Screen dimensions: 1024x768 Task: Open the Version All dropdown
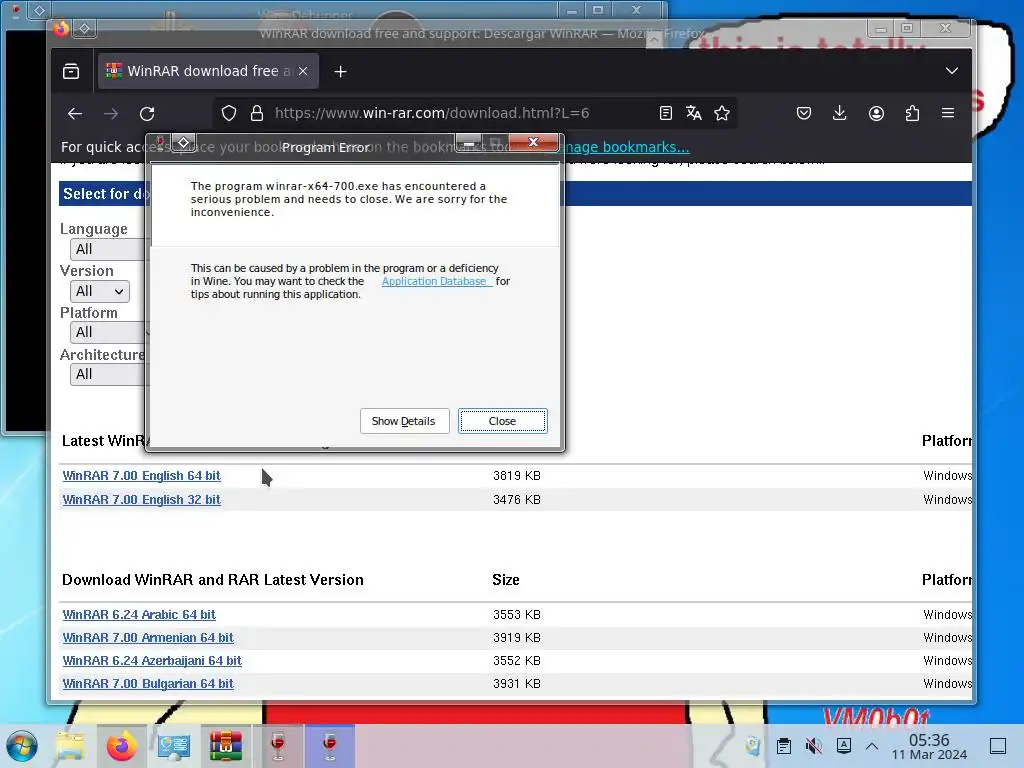99,291
